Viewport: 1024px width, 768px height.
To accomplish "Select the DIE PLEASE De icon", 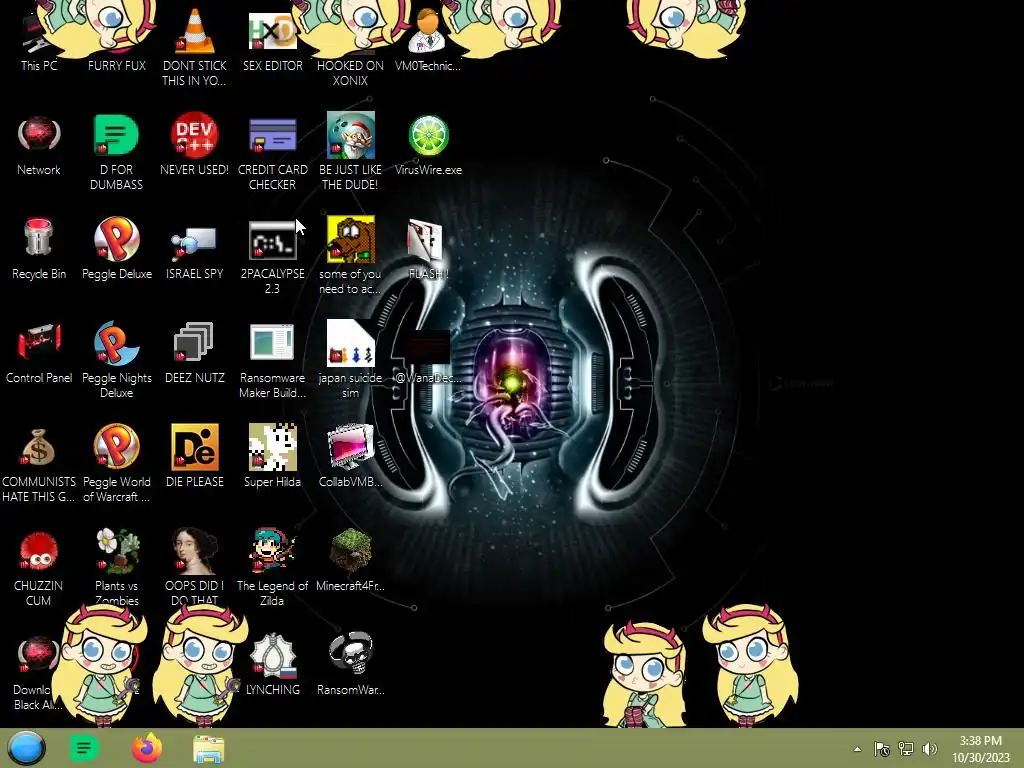I will [194, 456].
